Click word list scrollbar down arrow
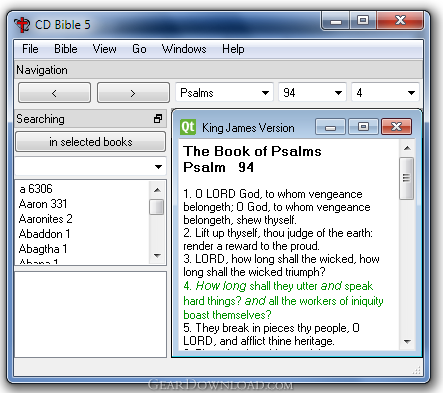 coord(157,256)
